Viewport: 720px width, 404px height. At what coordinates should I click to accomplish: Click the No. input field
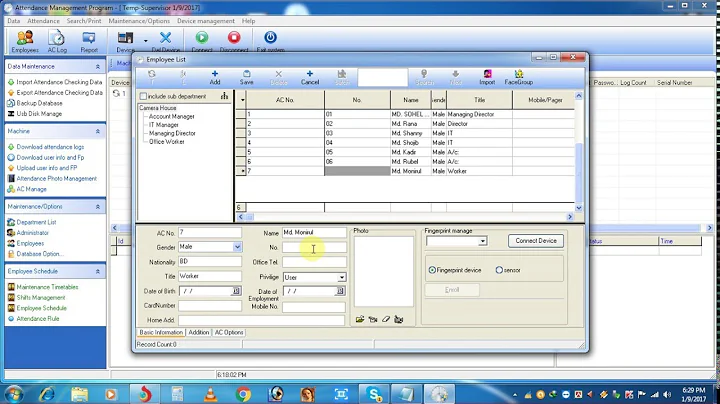(x=314, y=247)
